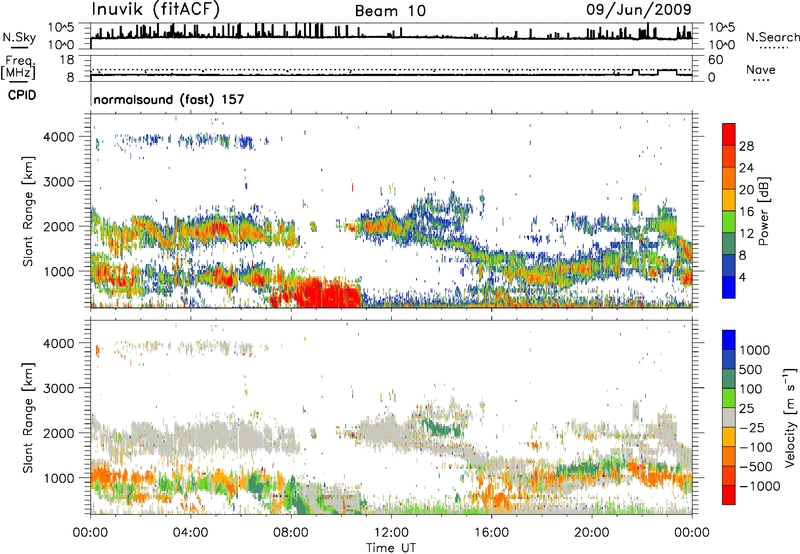Click the '12:00' time tick label
Viewport: 800px width, 554px height.
[391, 533]
